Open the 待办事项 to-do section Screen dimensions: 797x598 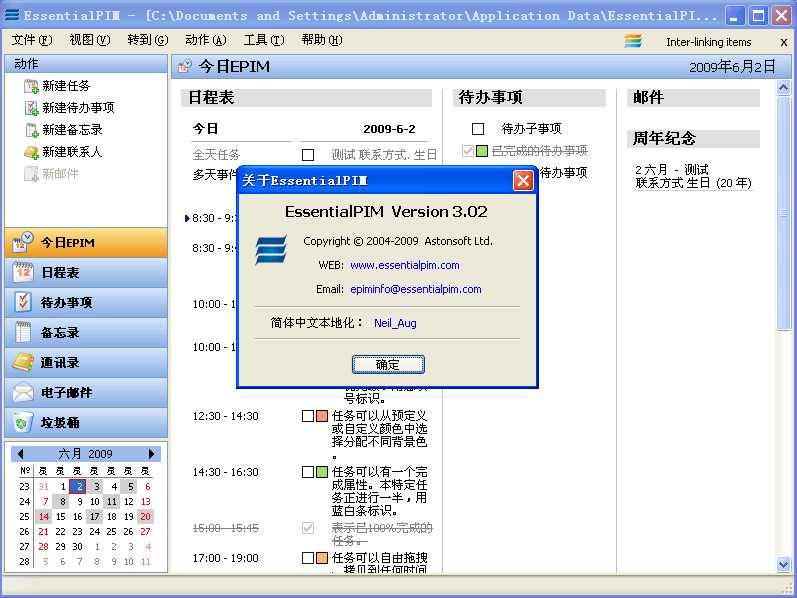pyautogui.click(x=86, y=303)
